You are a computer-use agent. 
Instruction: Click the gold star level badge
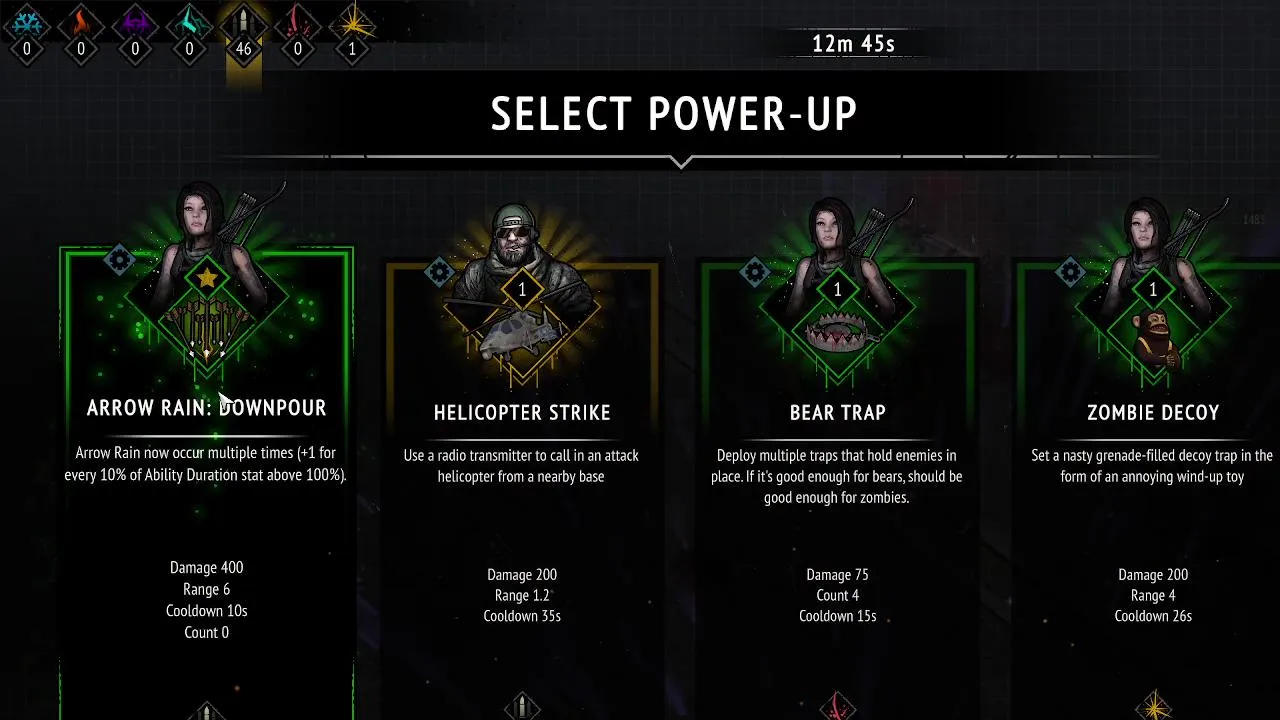(207, 278)
